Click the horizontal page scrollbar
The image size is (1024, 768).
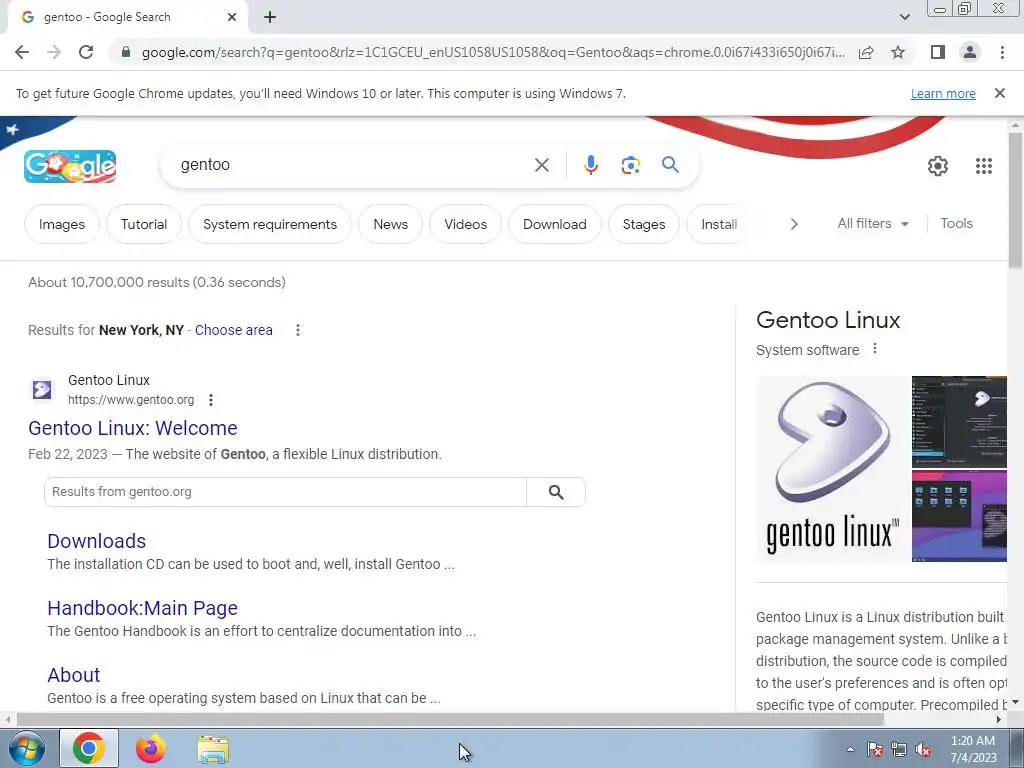coord(450,720)
